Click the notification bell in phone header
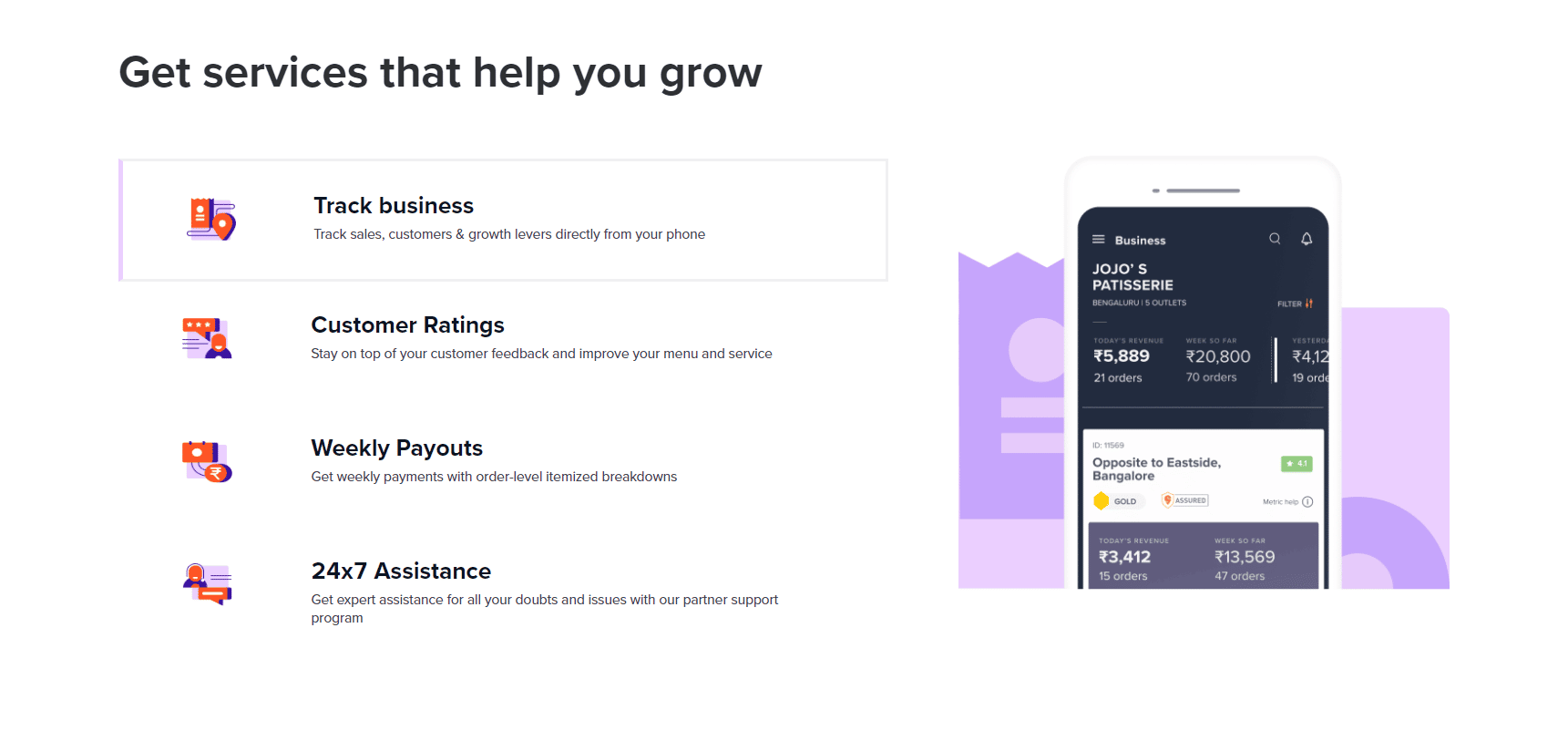This screenshot has height=741, width=1568. 1307,239
